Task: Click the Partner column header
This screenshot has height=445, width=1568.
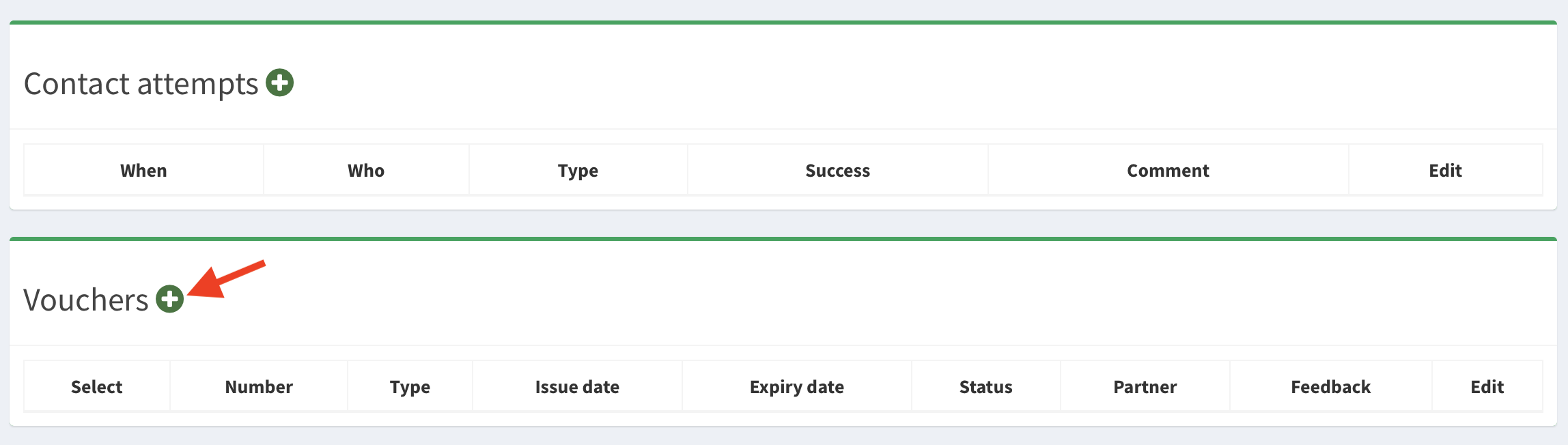Action: pos(1145,387)
